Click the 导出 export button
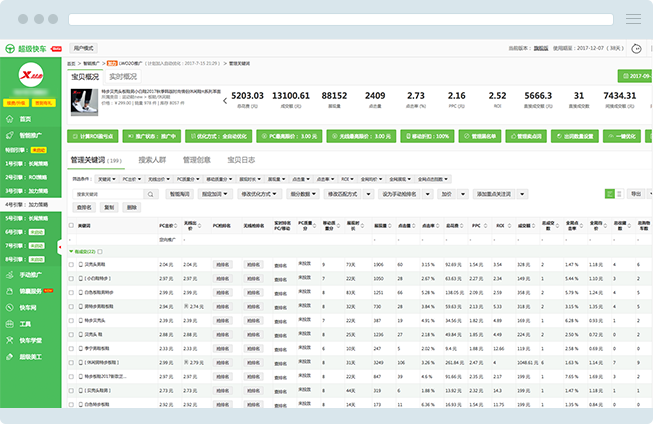This screenshot has height=424, width=653. pos(636,194)
